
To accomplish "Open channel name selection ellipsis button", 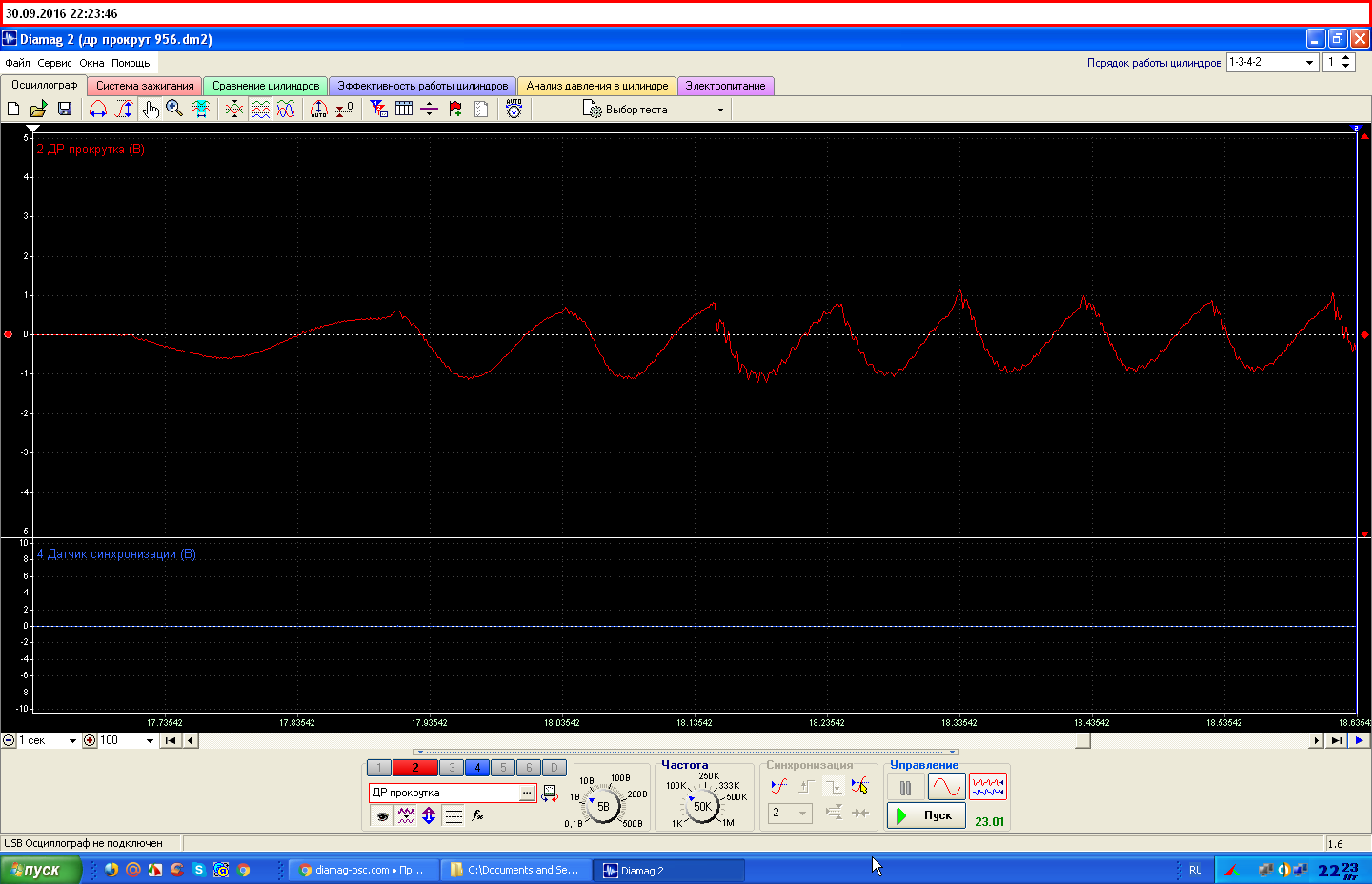I will click(x=527, y=793).
